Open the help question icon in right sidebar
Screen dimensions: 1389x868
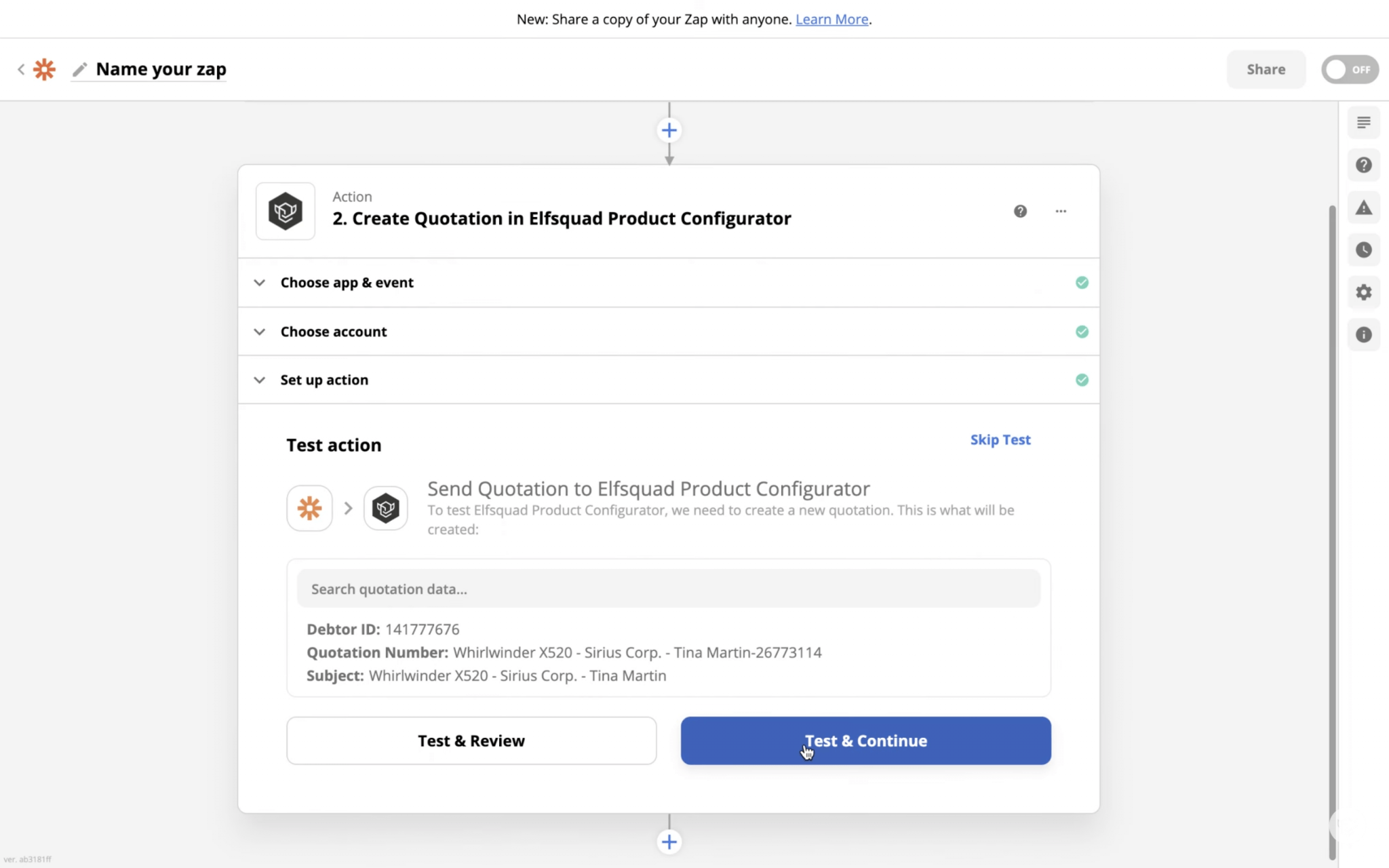(x=1363, y=165)
